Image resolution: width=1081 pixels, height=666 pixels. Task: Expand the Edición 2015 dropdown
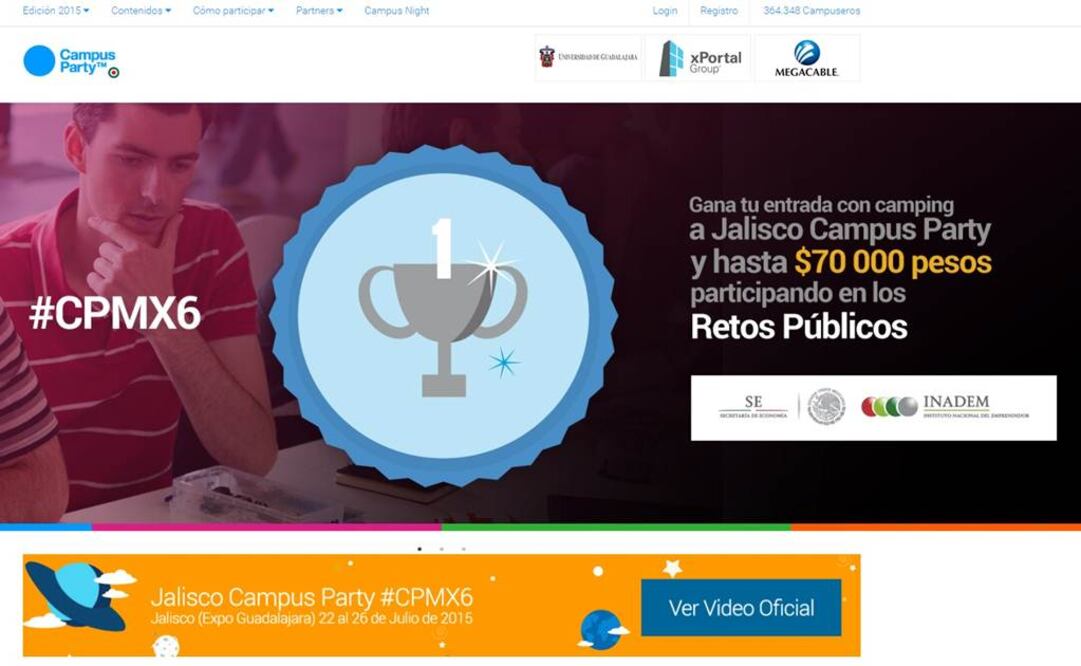[56, 10]
